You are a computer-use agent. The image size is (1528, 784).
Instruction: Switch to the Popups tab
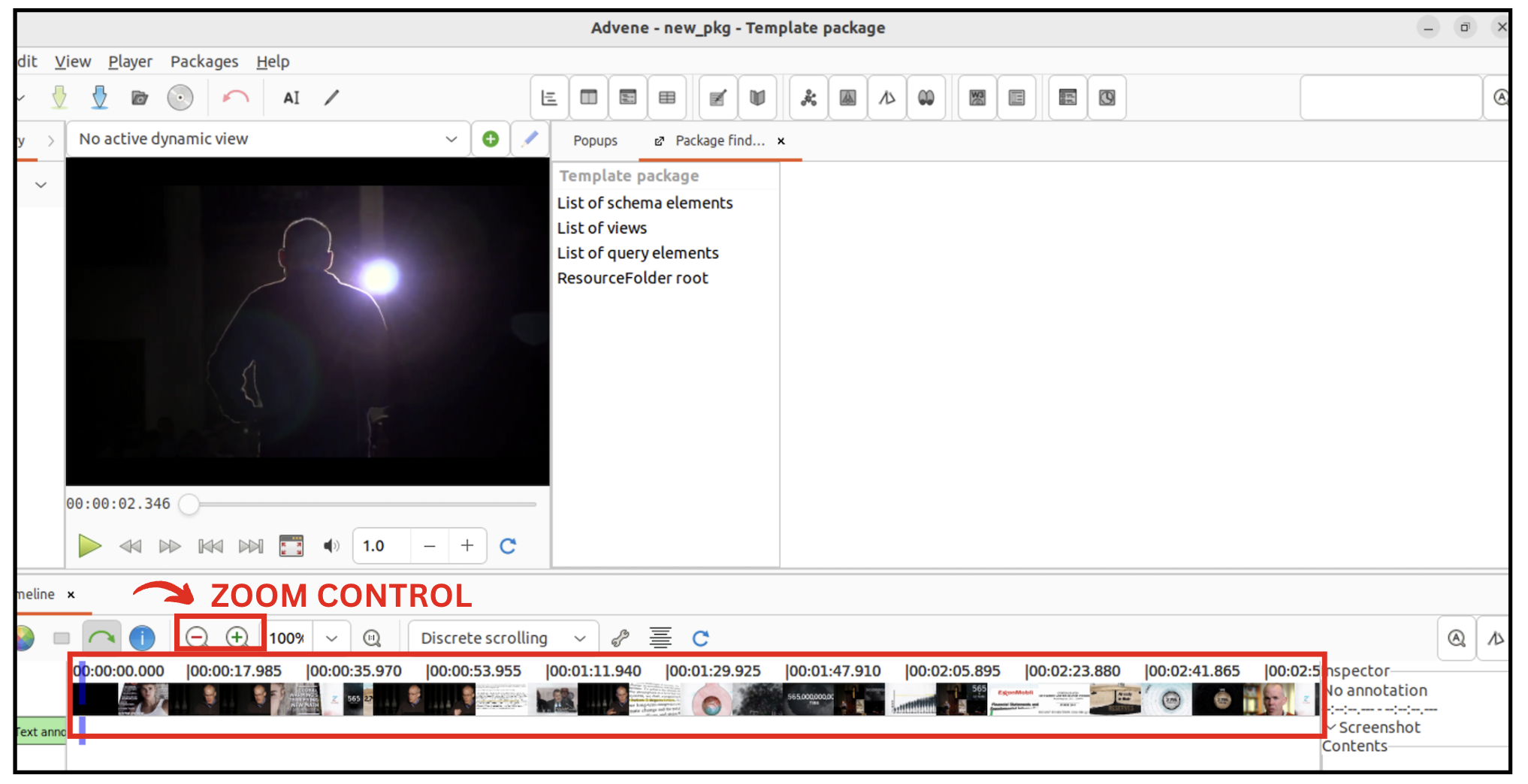click(x=595, y=140)
